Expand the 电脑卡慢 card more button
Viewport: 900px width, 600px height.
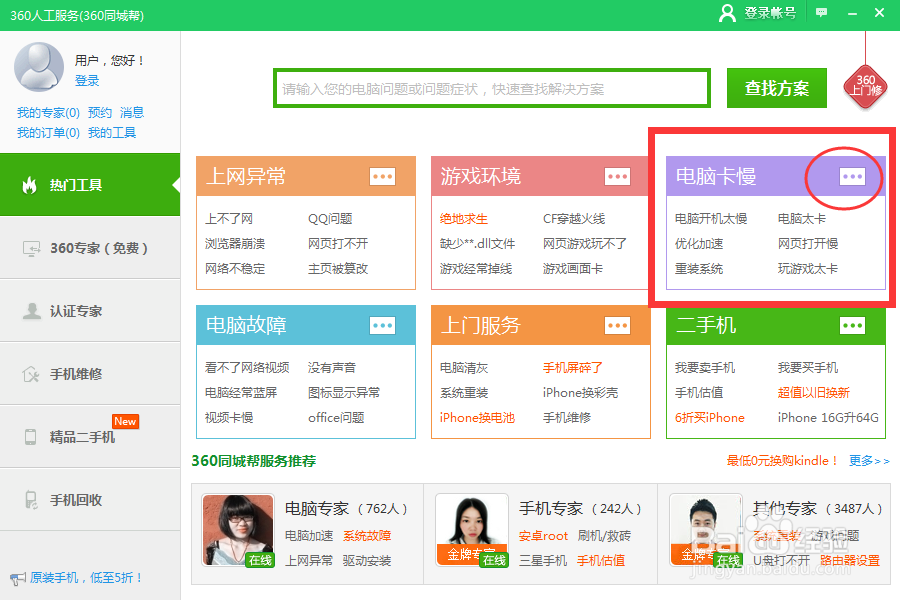[x=852, y=176]
